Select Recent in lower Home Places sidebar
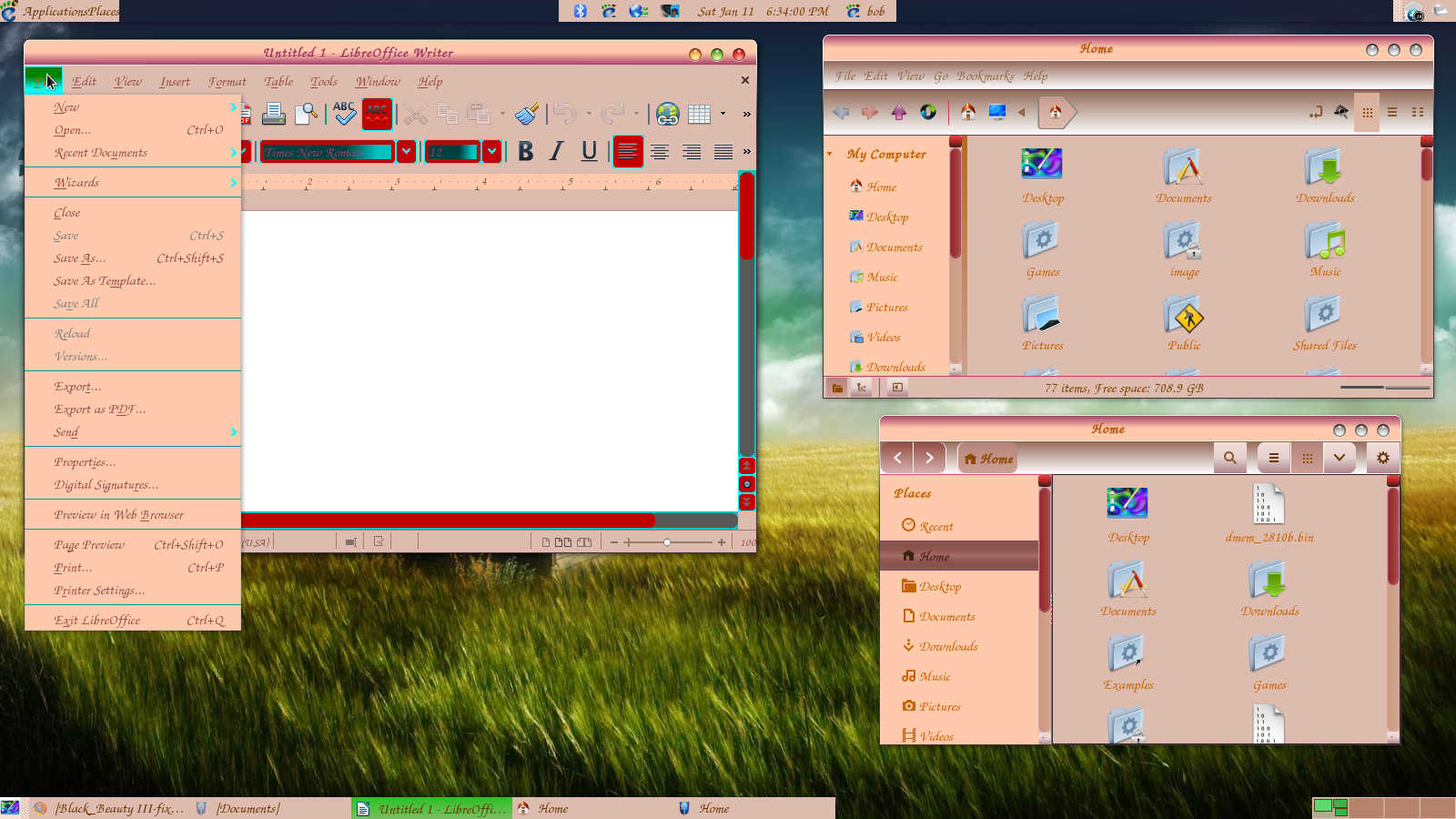Image resolution: width=1456 pixels, height=819 pixels. pyautogui.click(x=959, y=526)
